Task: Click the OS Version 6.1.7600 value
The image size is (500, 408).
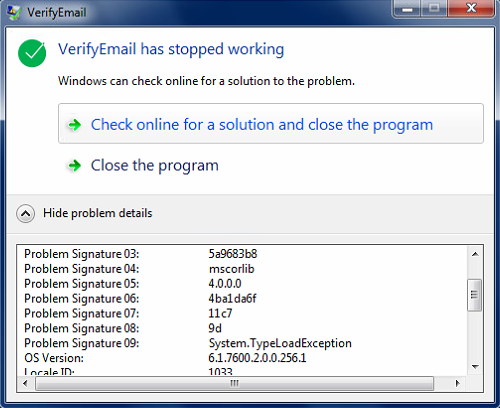Action: click(x=257, y=358)
